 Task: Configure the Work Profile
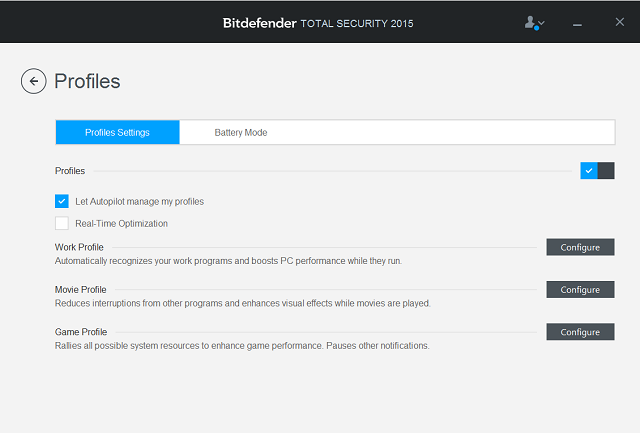pos(580,247)
